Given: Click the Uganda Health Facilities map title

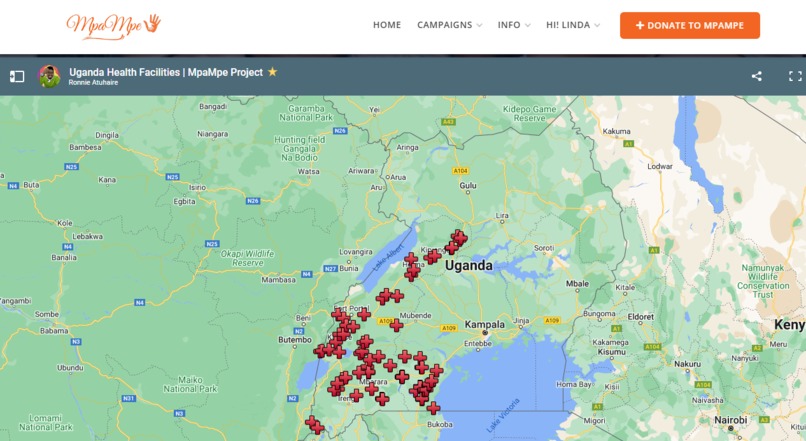Looking at the screenshot, I should pyautogui.click(x=166, y=72).
